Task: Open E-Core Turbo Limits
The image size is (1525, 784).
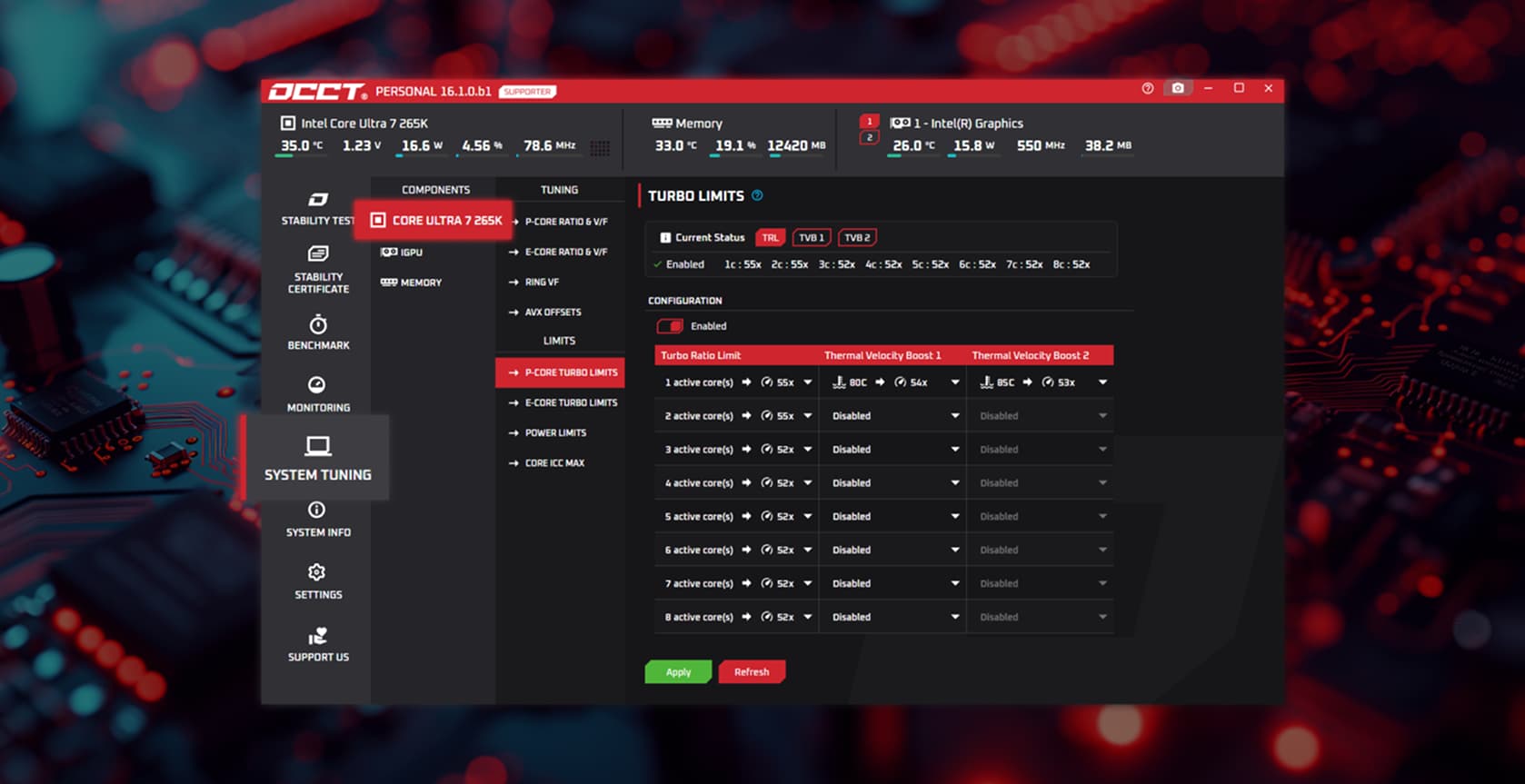Action: point(563,402)
